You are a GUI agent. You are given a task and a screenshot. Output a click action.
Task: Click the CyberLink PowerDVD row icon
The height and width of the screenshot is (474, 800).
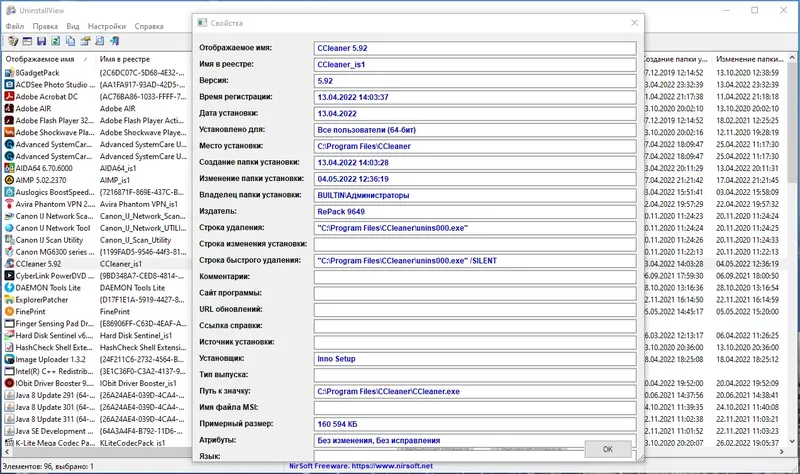click(9, 276)
